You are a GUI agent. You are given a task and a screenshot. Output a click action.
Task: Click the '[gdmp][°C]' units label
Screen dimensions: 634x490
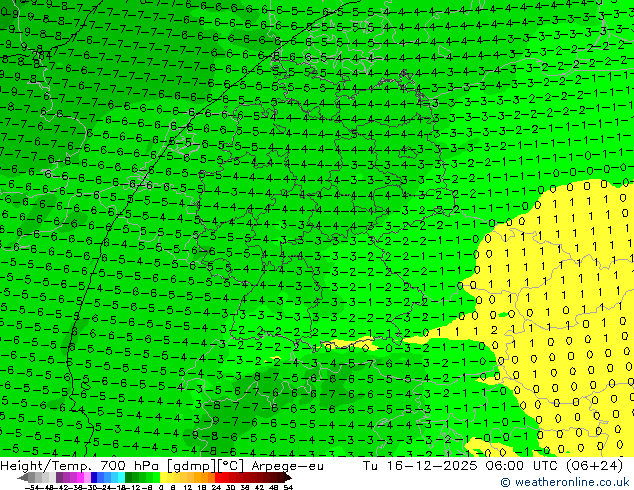click(x=206, y=466)
